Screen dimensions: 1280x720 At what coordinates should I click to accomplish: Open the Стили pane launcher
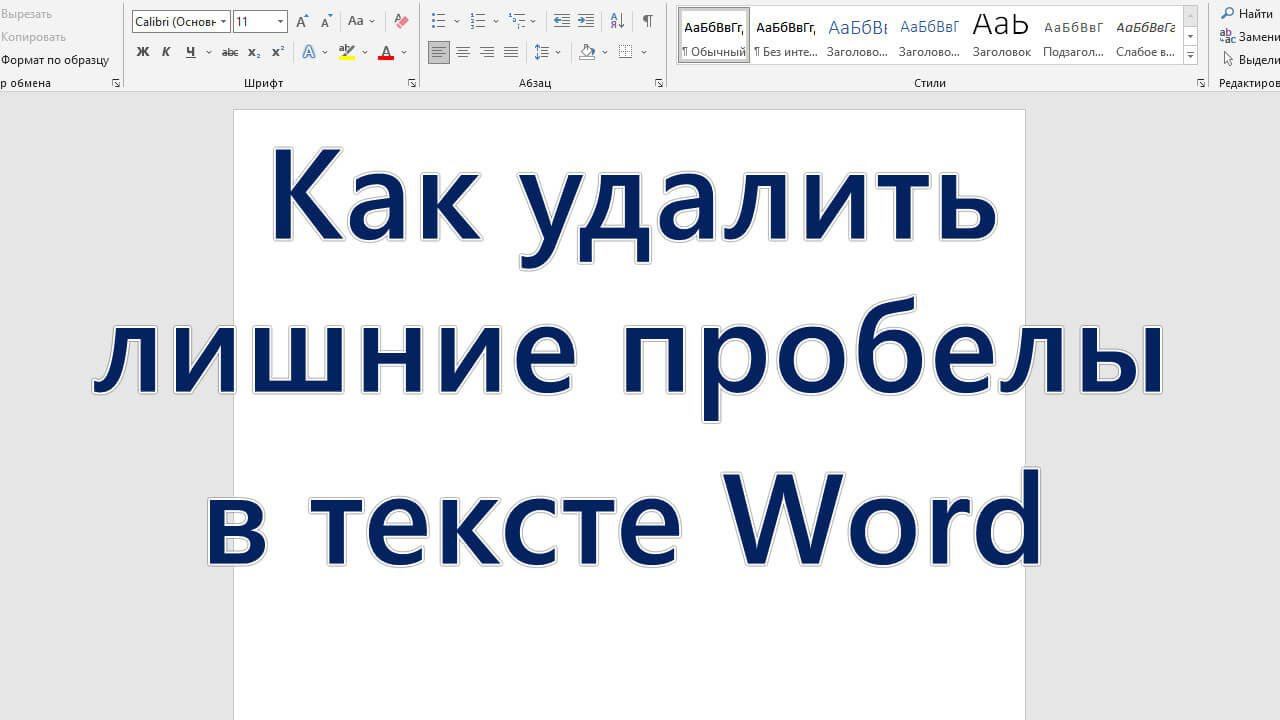1201,84
